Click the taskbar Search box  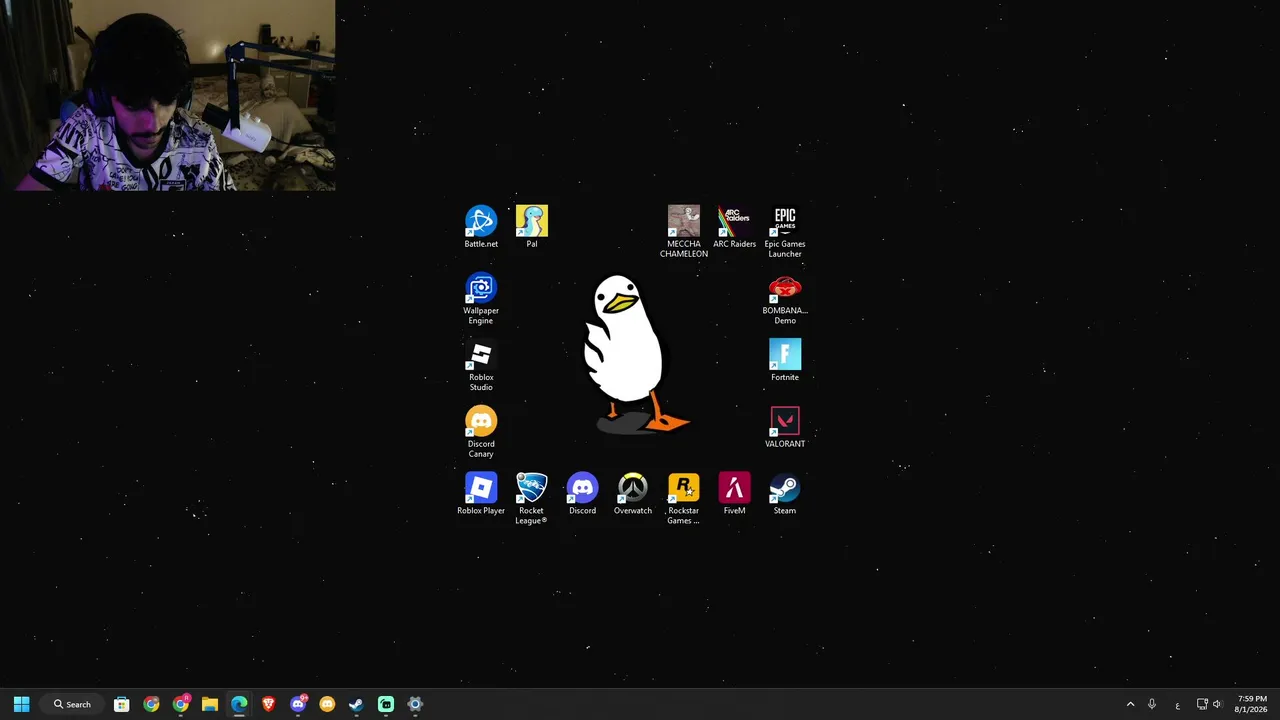(73, 704)
